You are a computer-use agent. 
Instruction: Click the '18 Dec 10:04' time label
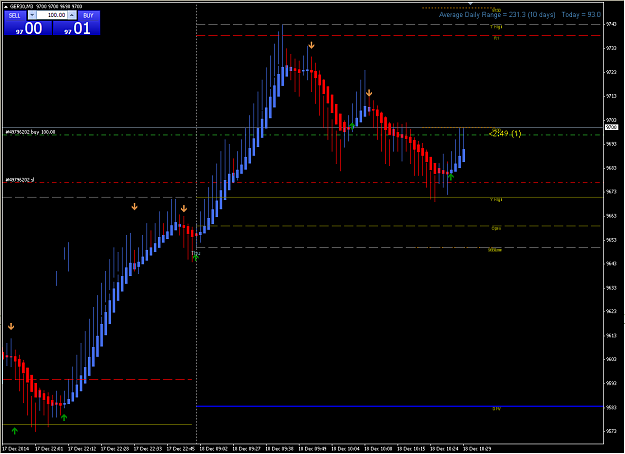(x=345, y=449)
